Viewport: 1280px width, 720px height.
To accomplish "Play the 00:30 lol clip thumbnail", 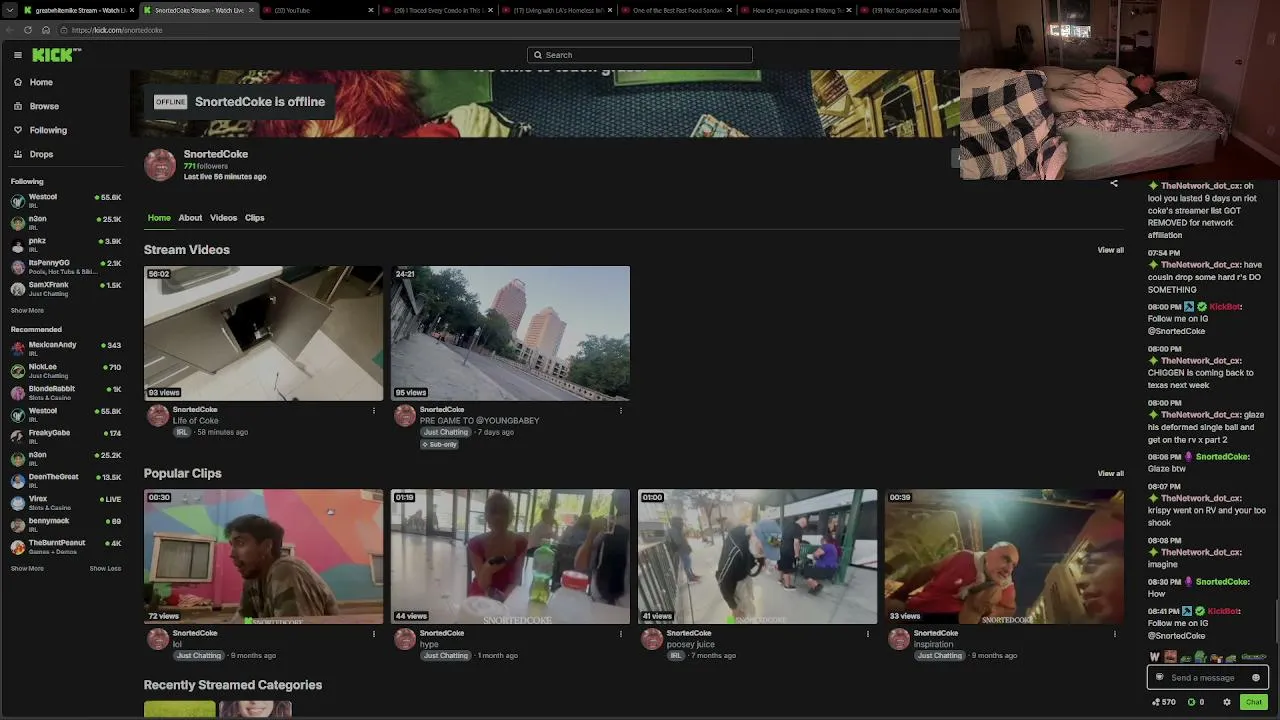I will click(x=263, y=556).
